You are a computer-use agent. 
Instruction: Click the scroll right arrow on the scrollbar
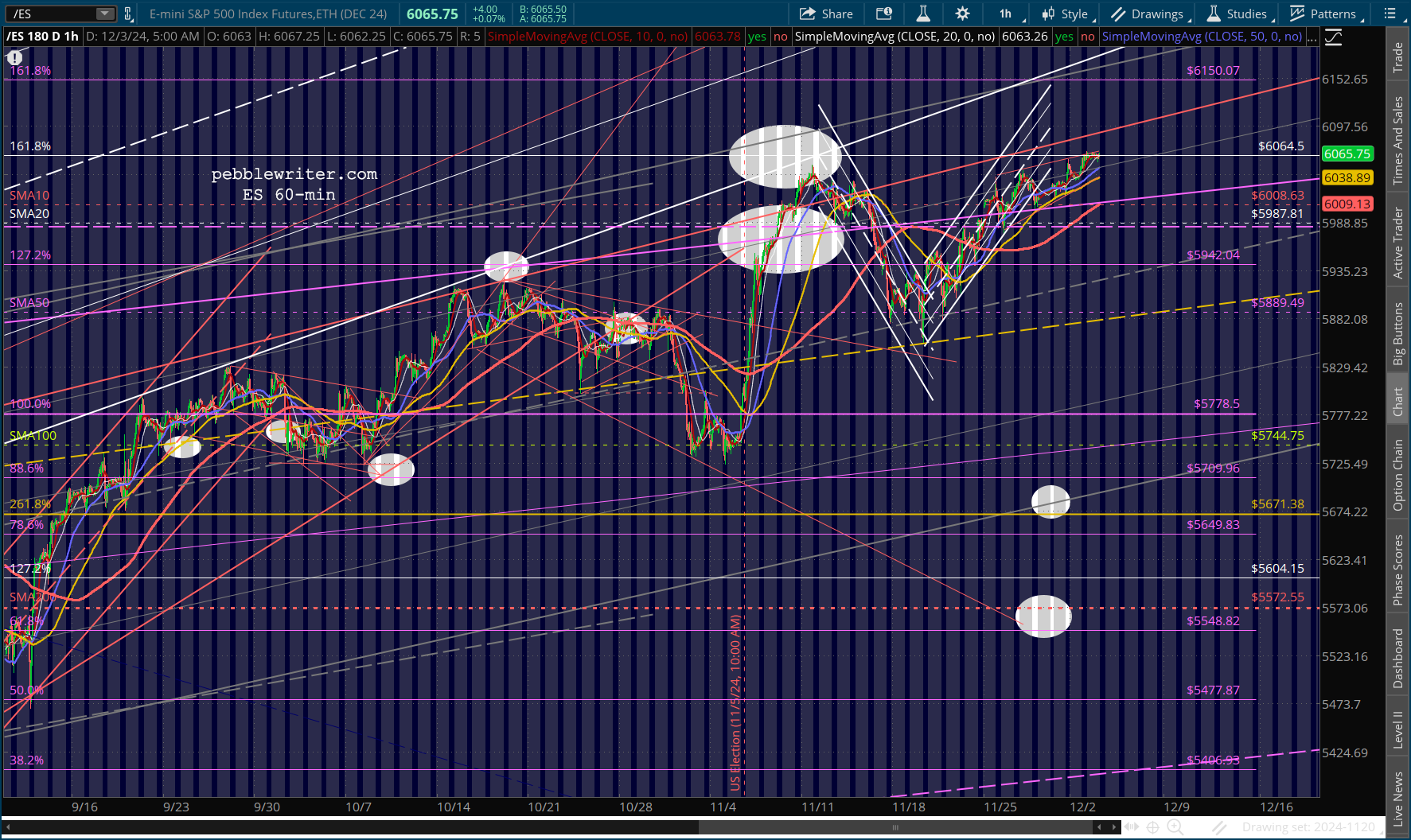[x=1114, y=827]
